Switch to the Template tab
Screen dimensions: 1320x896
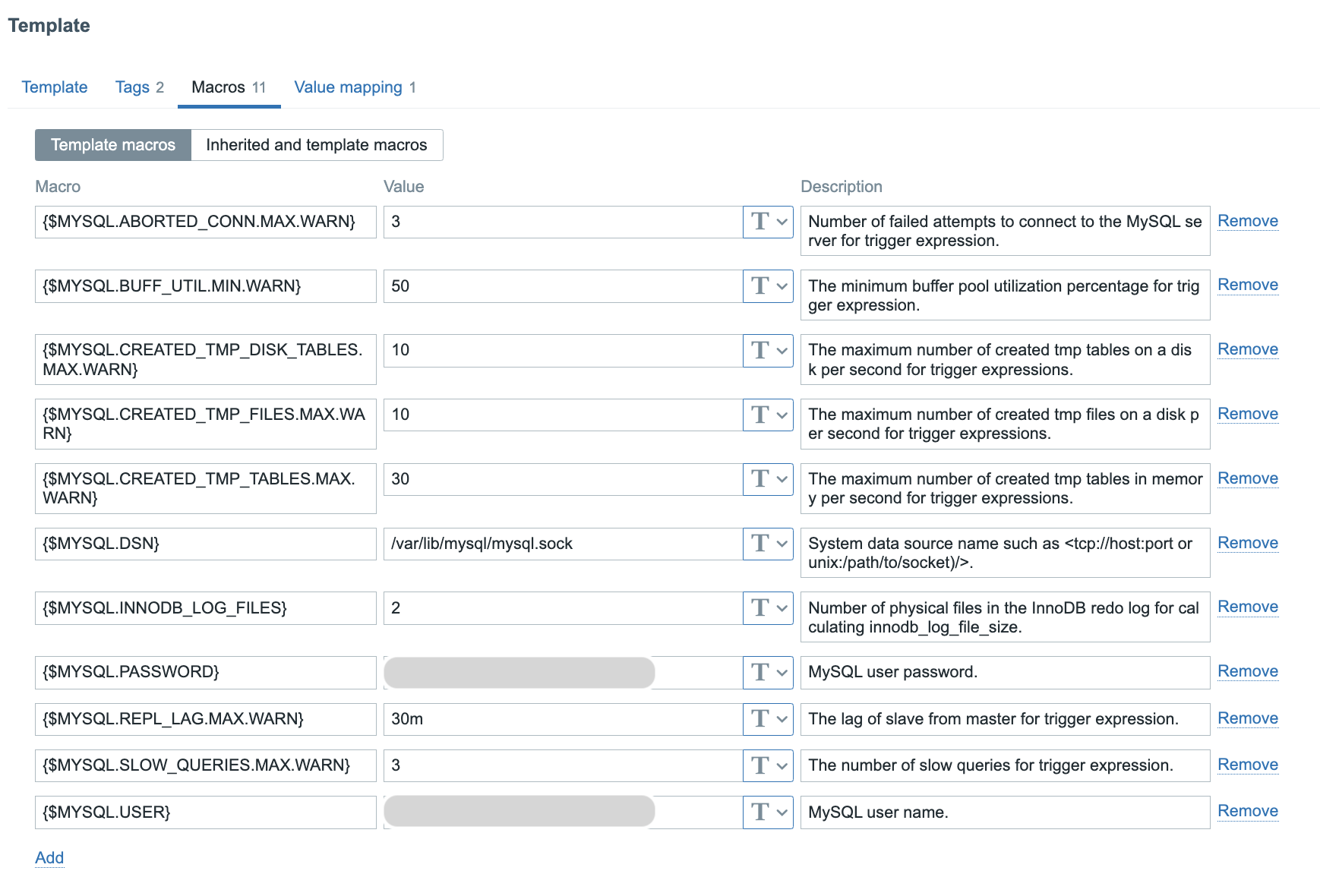[x=55, y=87]
